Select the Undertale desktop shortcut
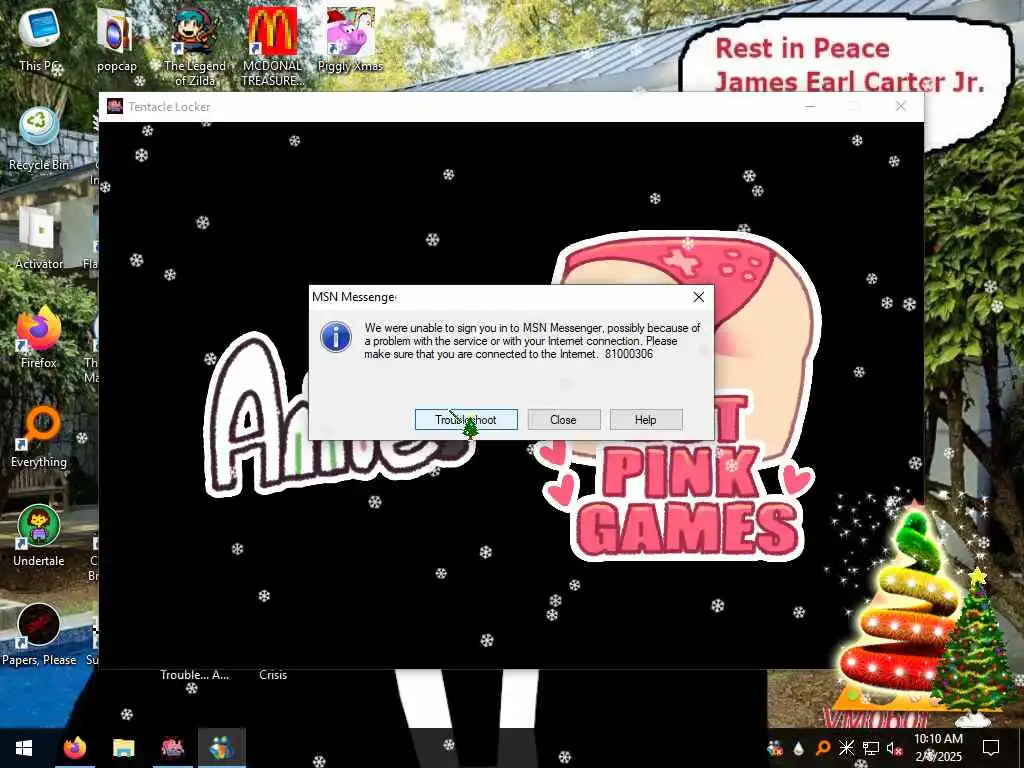The width and height of the screenshot is (1024, 768). tap(39, 536)
